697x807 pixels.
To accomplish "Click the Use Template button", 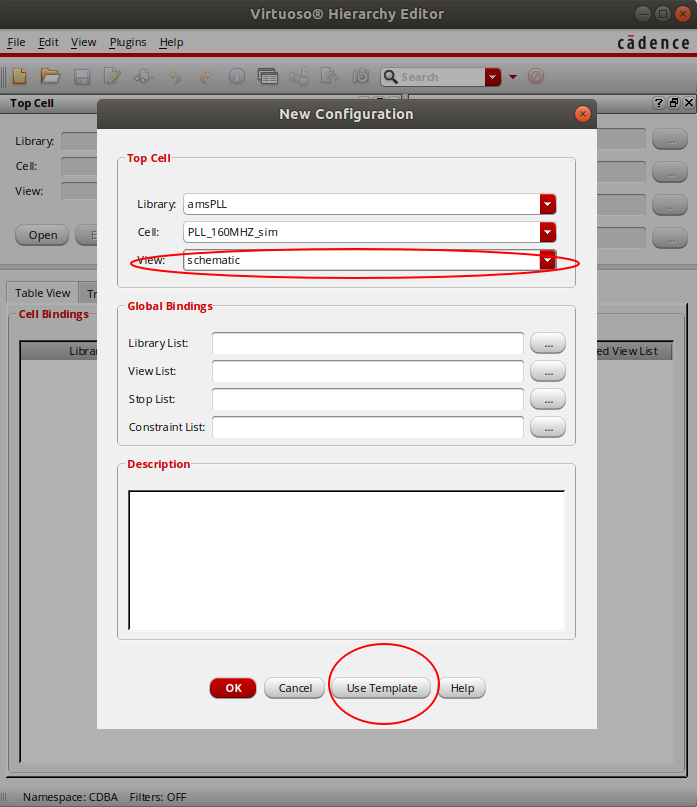I will (381, 688).
